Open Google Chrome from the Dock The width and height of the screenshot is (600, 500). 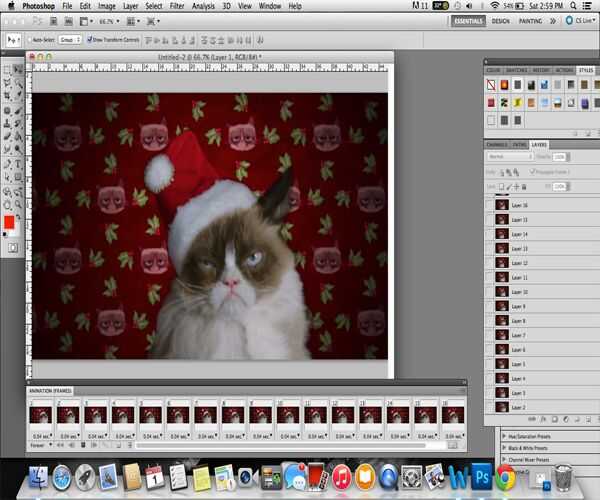point(505,477)
